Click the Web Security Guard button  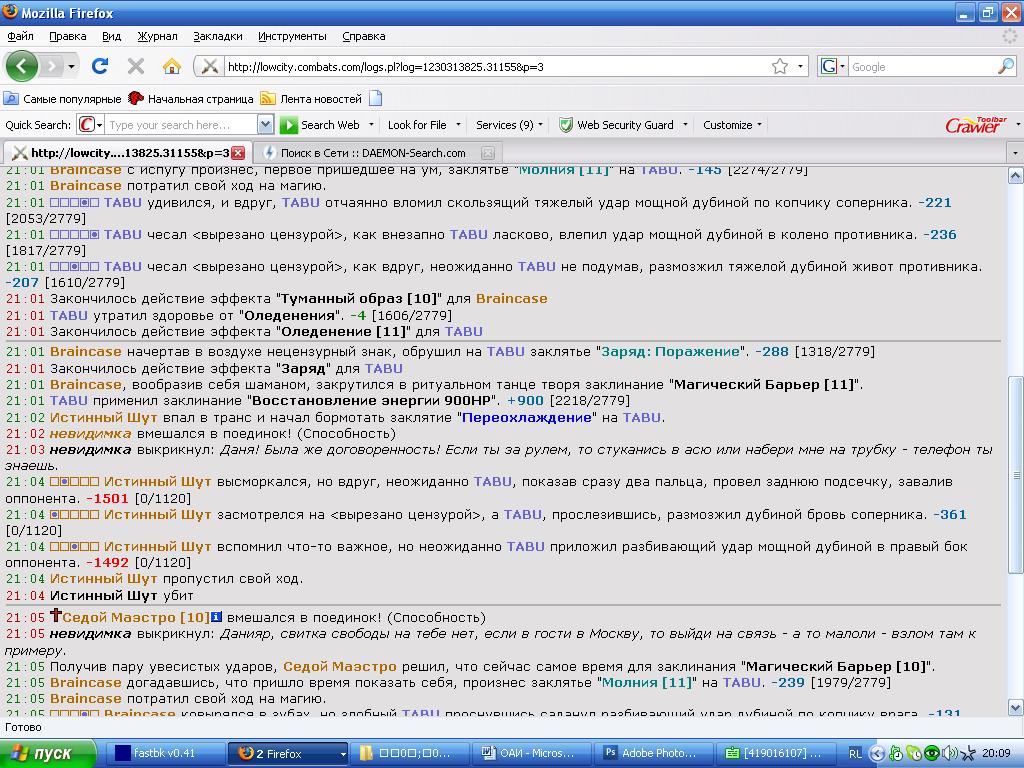click(616, 125)
